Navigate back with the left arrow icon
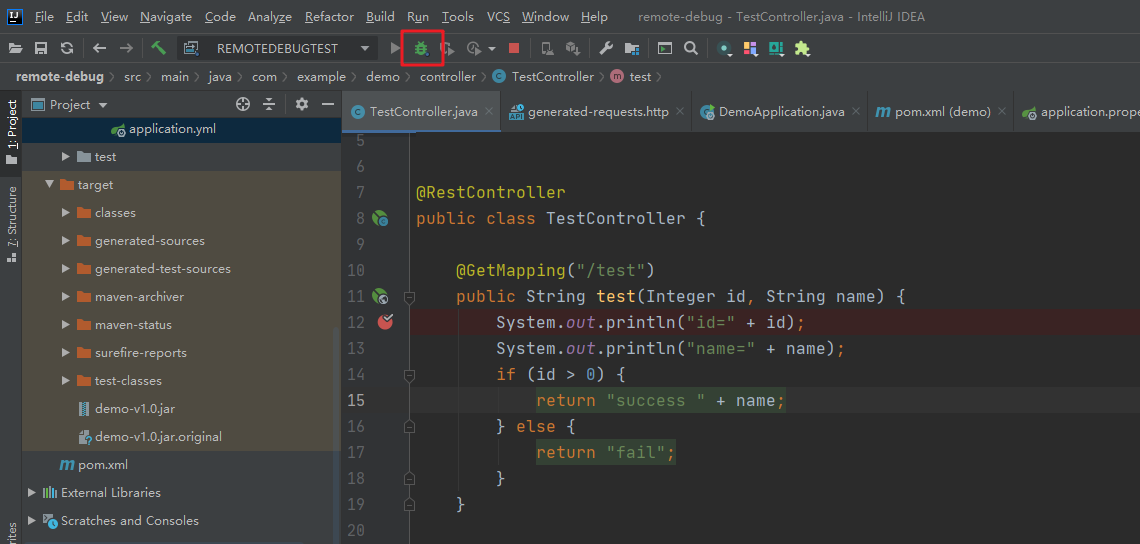 point(100,49)
